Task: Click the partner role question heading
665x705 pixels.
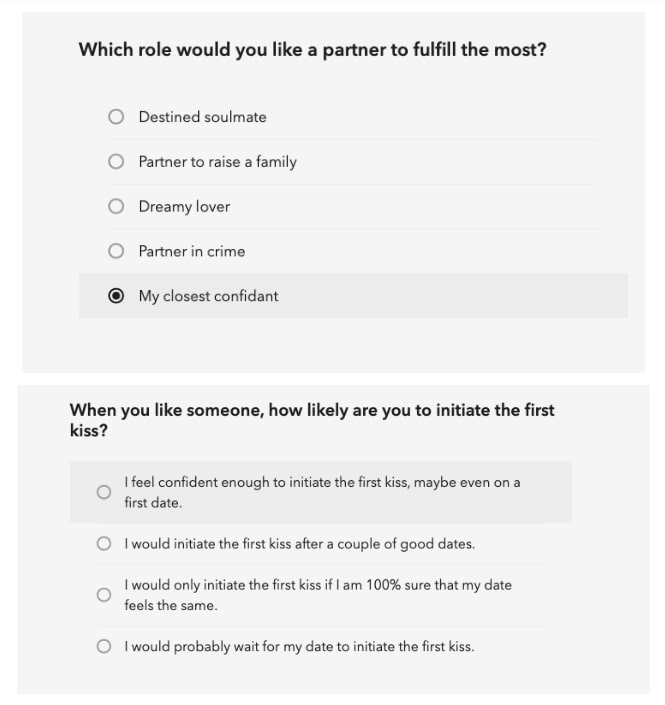Action: 312,49
